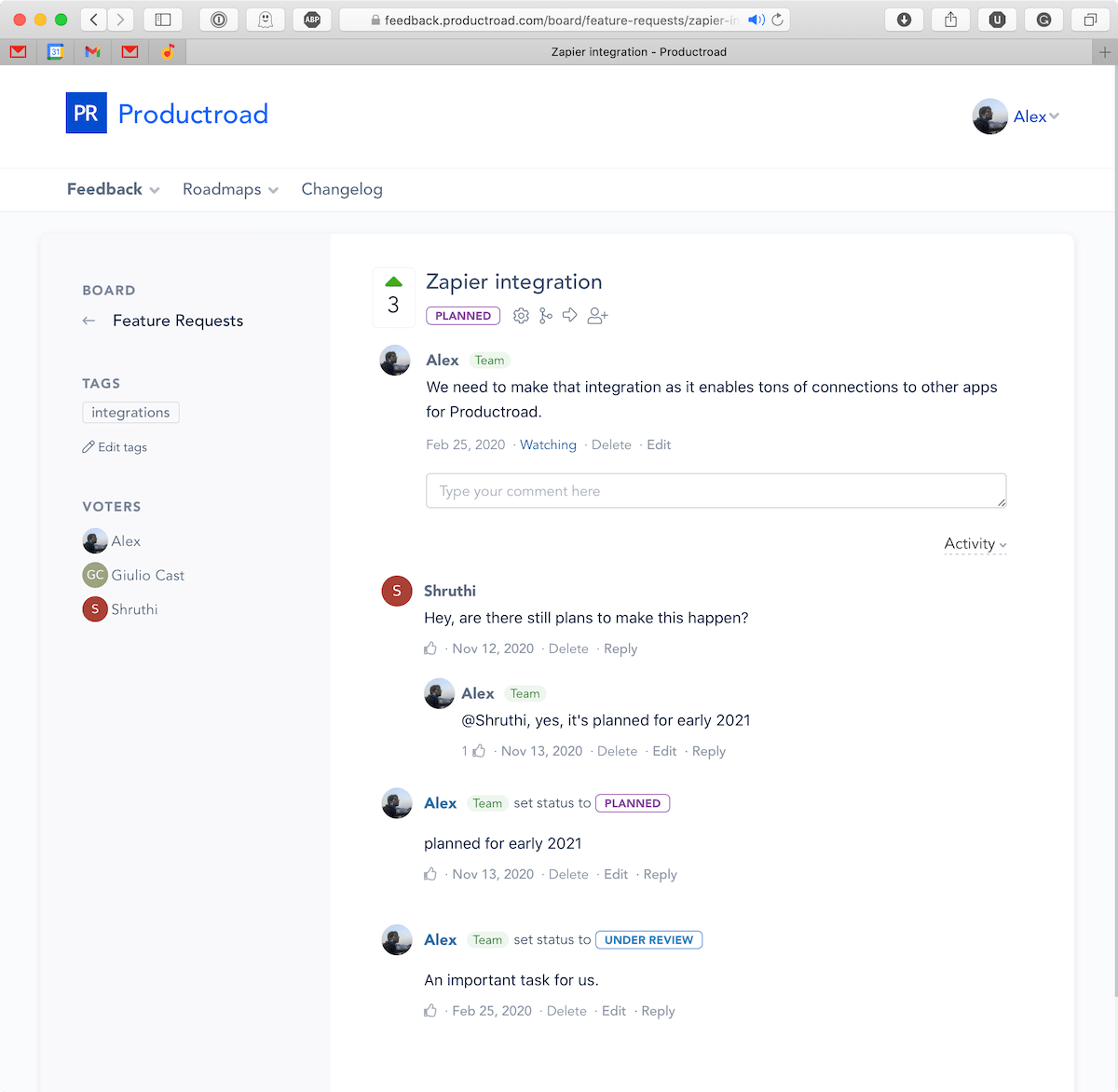Click the comment text field
The image size is (1118, 1092).
[716, 491]
